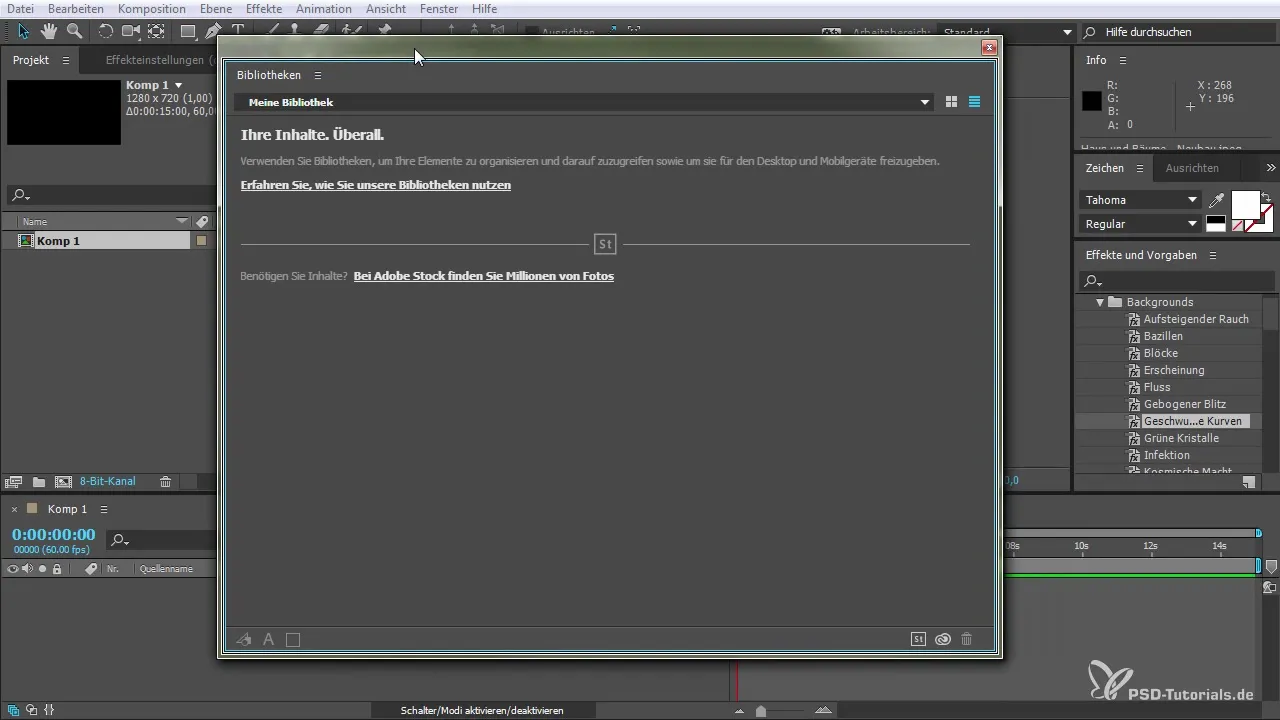Toggle audio speaker column in timeline header
The width and height of the screenshot is (1280, 720).
(28, 569)
